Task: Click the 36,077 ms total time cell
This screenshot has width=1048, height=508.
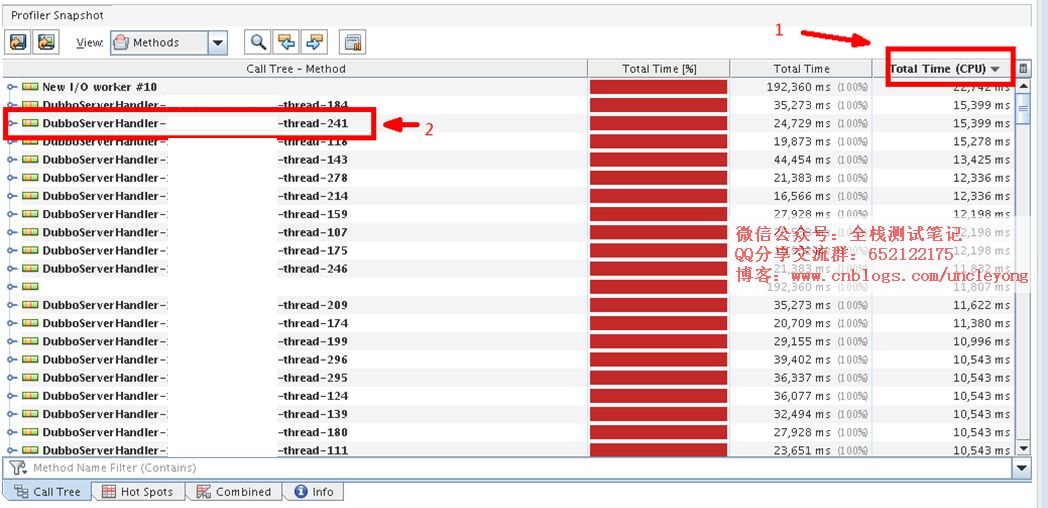Action: point(802,396)
